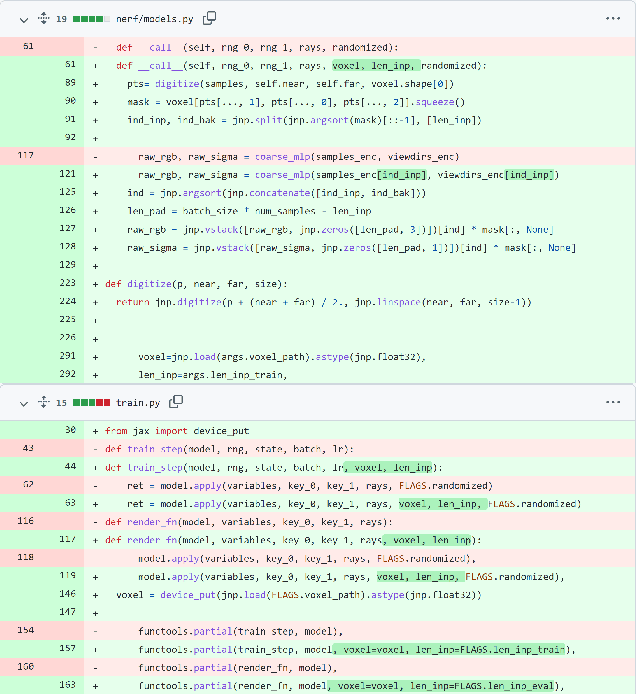Select deleted line 43 train_step definition

point(27,448)
